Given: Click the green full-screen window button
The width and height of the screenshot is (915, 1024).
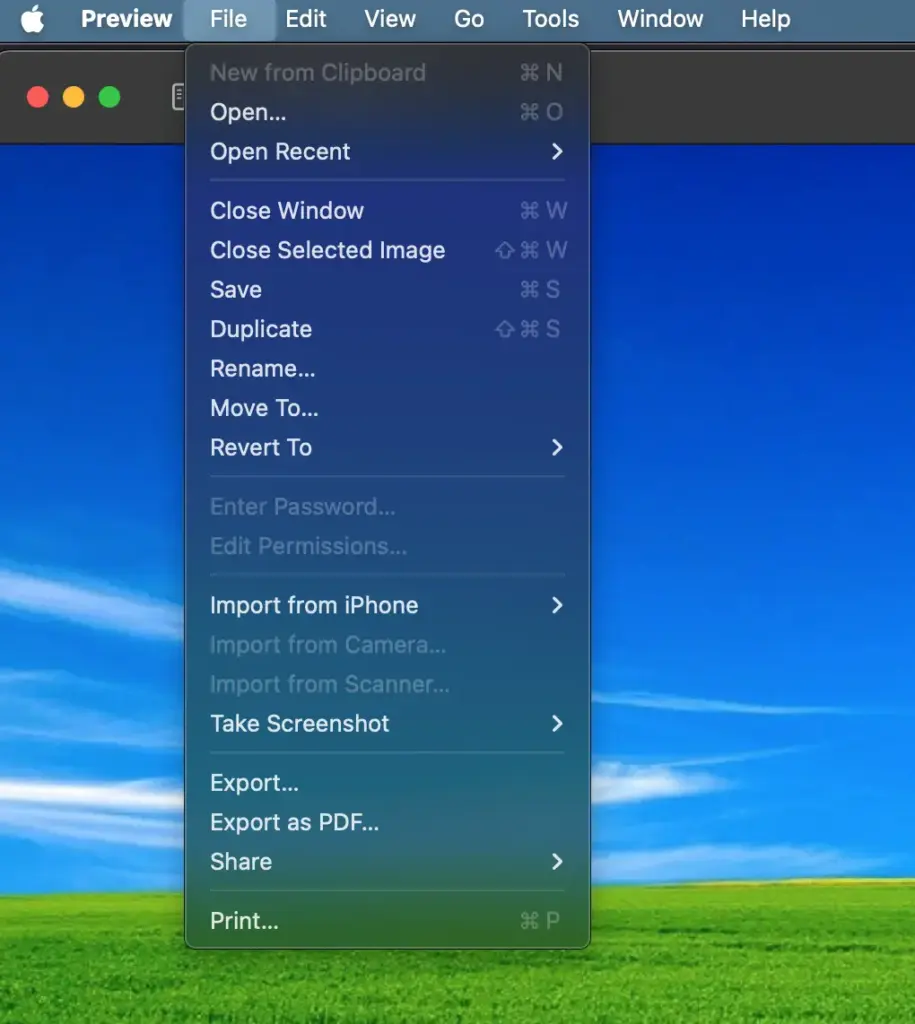Looking at the screenshot, I should coord(109,97).
